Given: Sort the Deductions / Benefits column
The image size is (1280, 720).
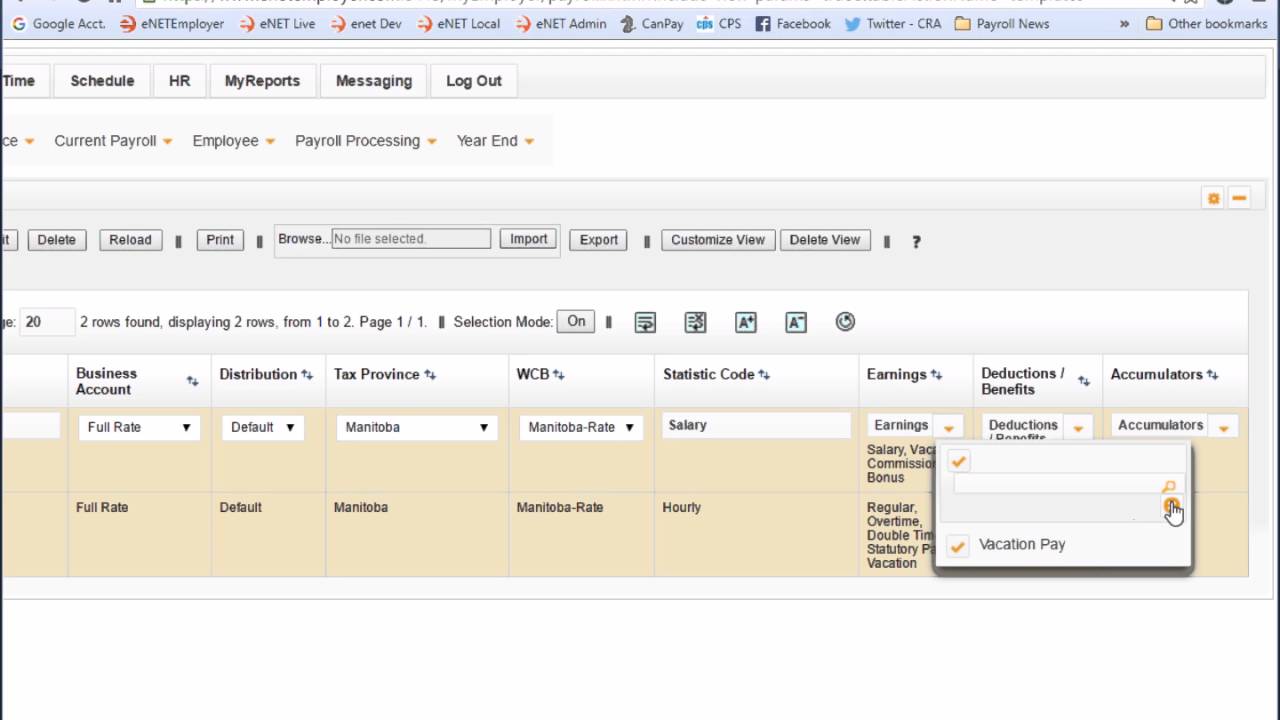Looking at the screenshot, I should [1084, 381].
